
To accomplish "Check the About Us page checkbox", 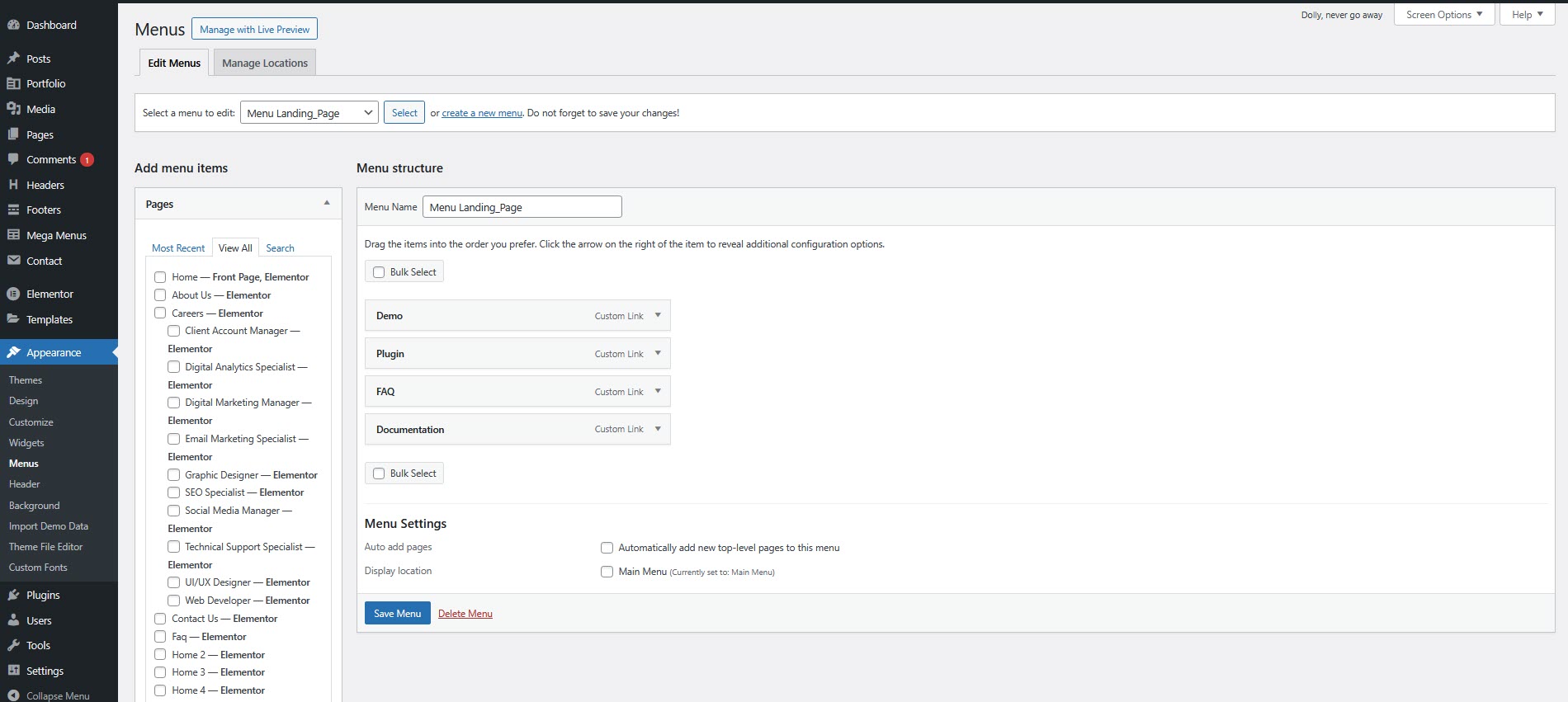I will (x=160, y=295).
